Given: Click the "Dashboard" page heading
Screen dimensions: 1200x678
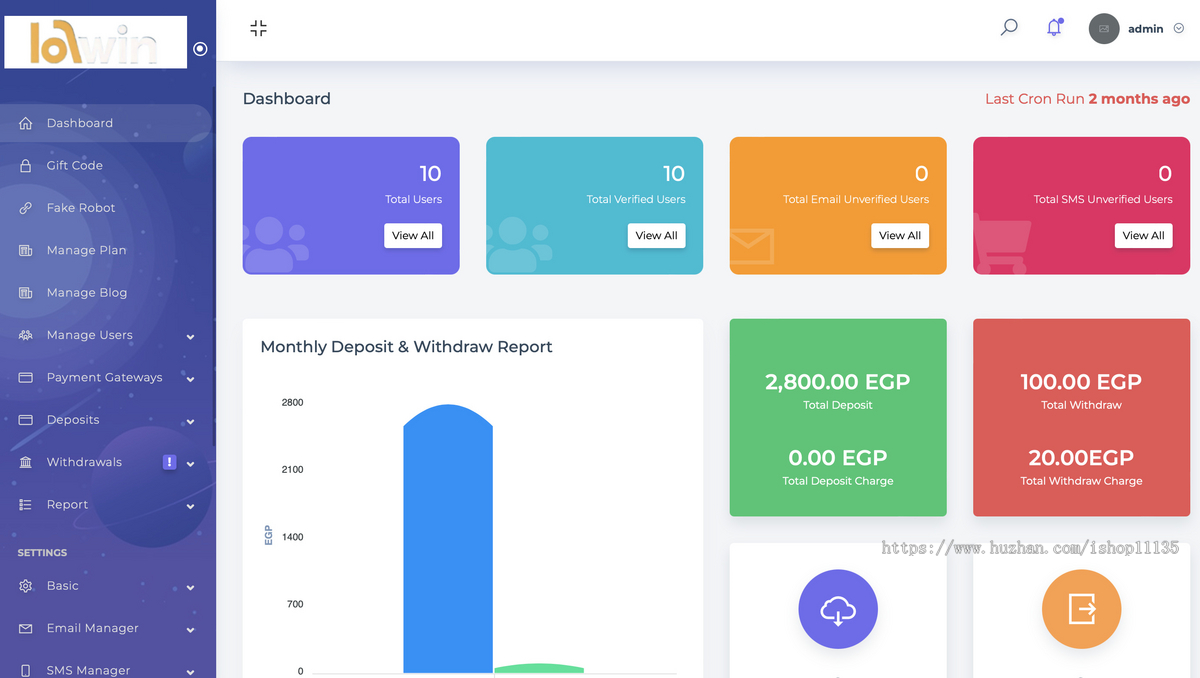Looking at the screenshot, I should click(287, 99).
